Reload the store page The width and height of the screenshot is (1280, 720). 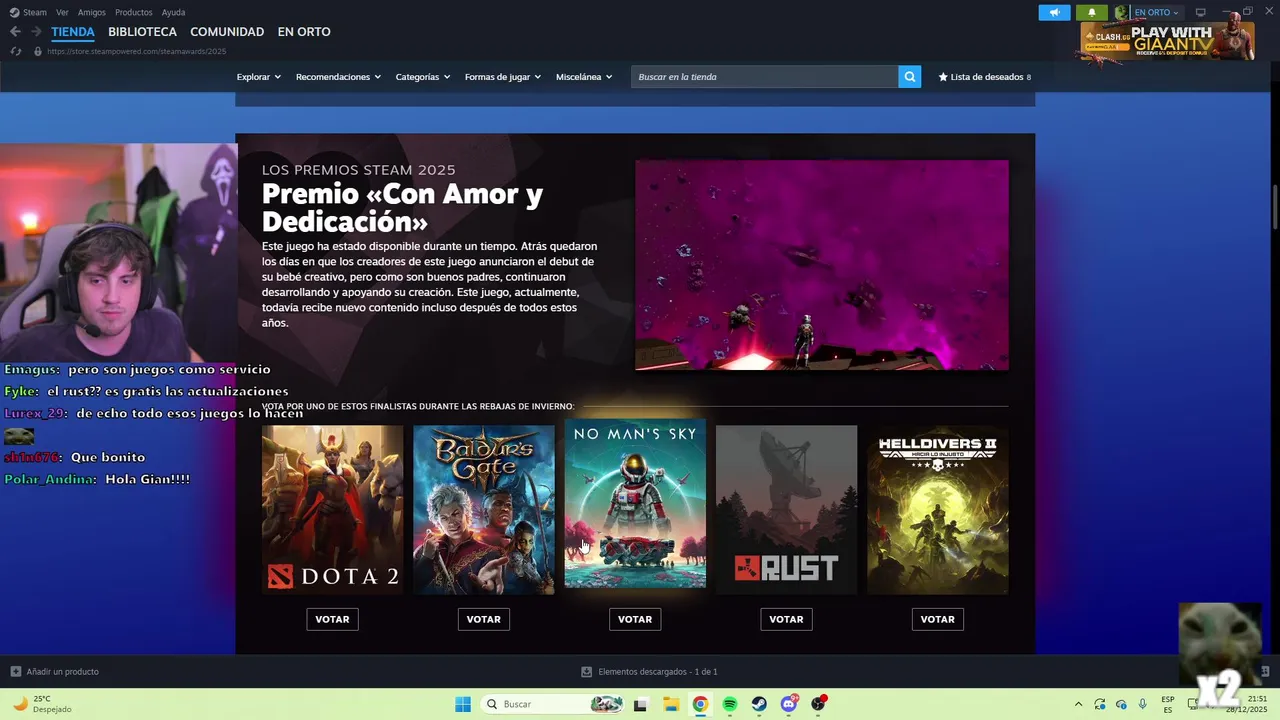[15, 51]
